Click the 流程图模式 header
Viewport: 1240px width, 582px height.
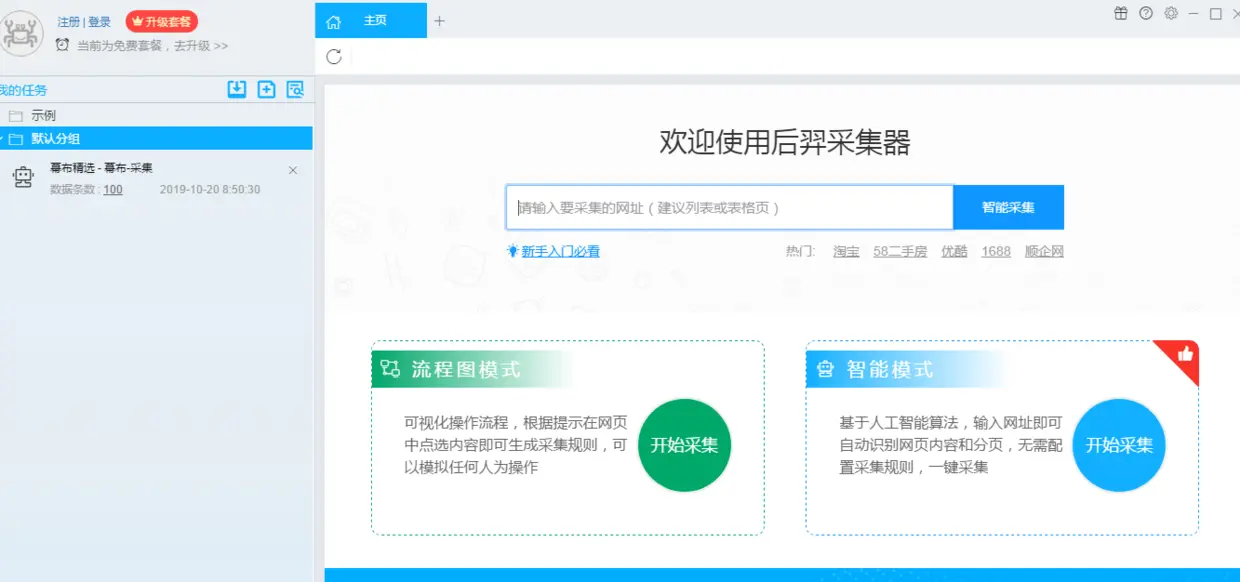tap(466, 369)
